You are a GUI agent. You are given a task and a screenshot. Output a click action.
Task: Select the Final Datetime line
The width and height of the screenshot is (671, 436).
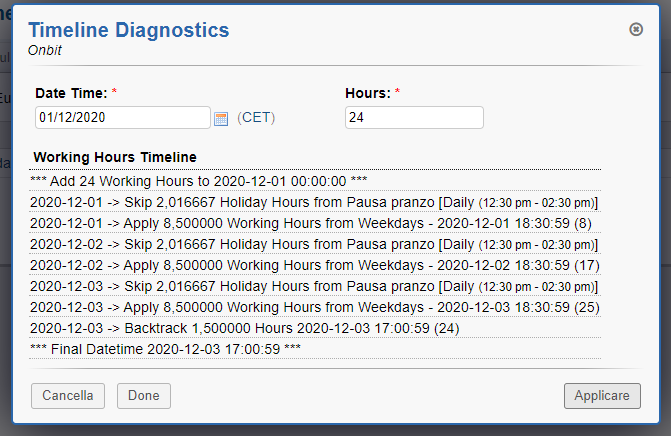[165, 348]
